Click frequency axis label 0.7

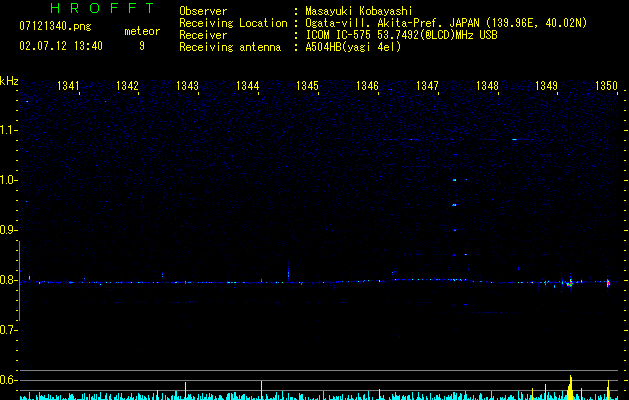tap(8, 330)
